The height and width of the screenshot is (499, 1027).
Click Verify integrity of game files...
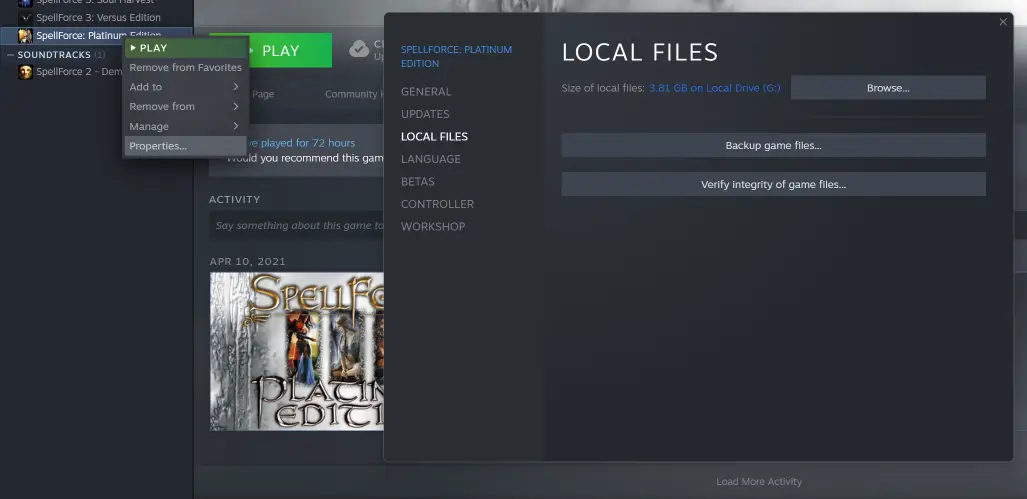[x=774, y=185]
